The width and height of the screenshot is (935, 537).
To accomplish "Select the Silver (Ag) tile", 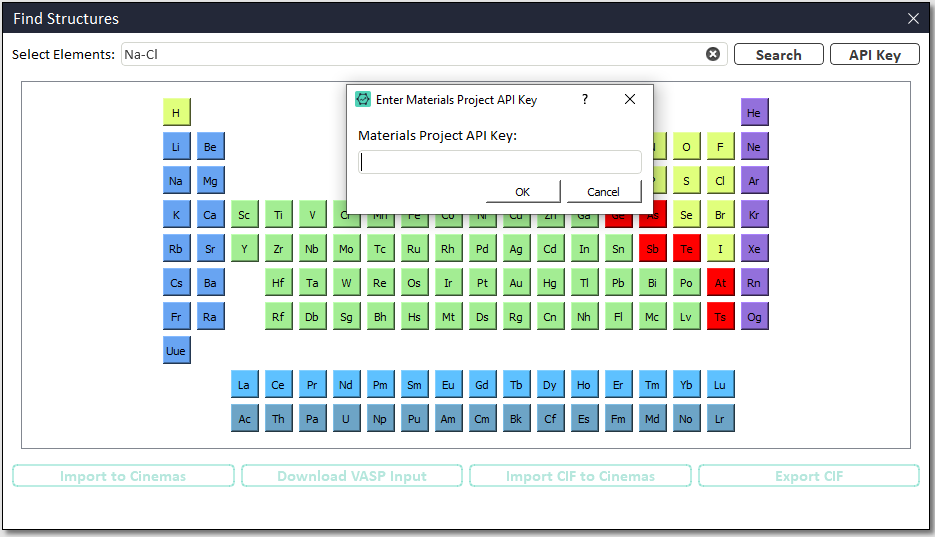I will pos(516,248).
